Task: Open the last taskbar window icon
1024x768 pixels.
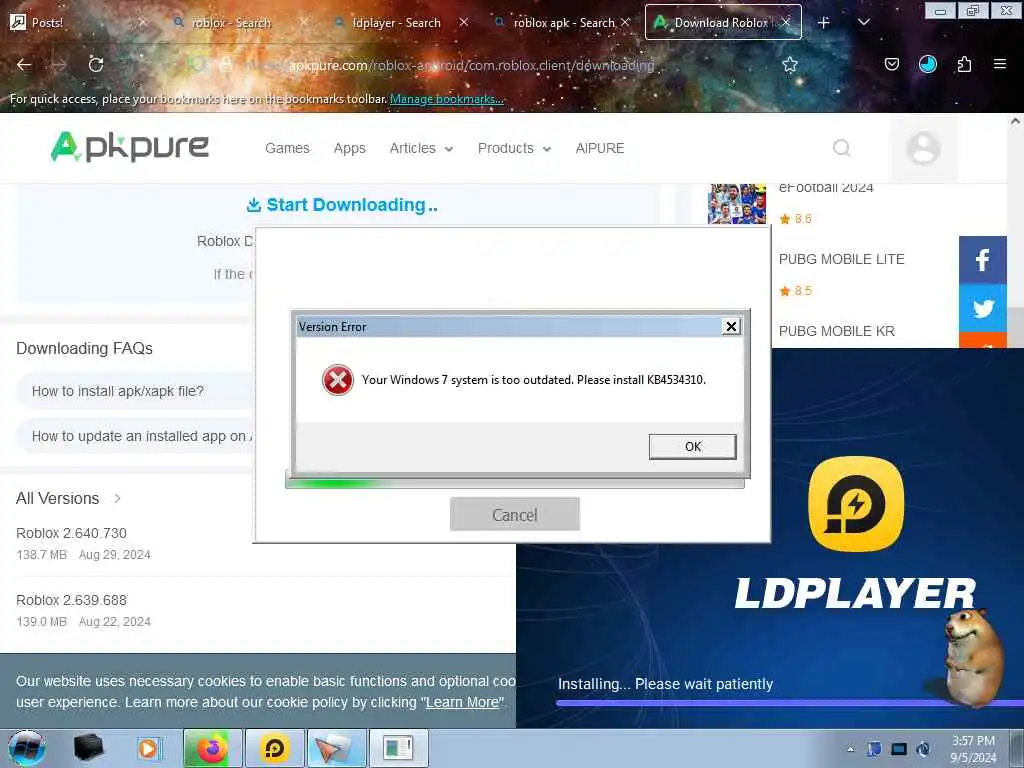Action: coord(399,748)
